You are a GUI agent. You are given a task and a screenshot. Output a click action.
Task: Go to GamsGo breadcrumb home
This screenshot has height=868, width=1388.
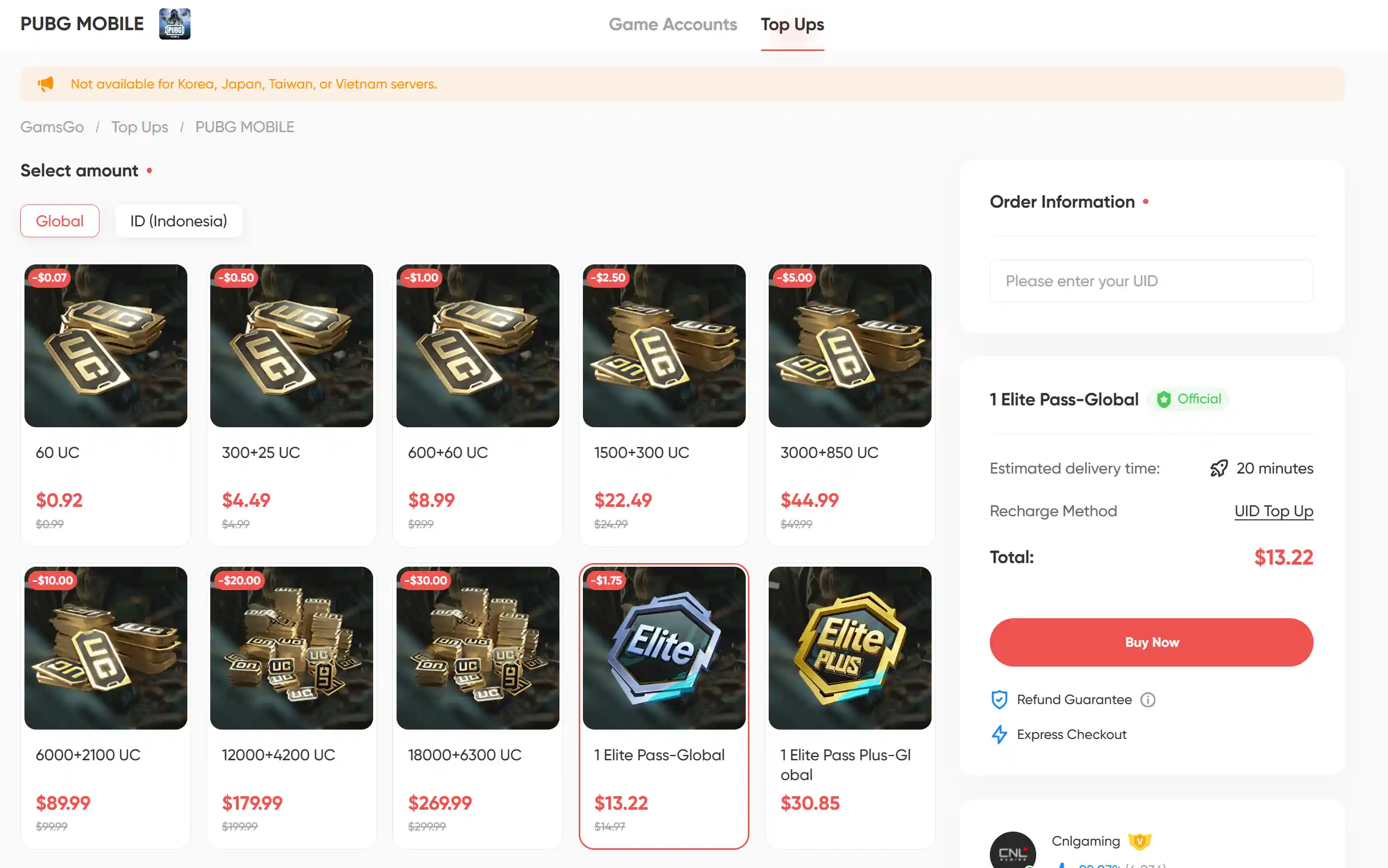[x=52, y=127]
